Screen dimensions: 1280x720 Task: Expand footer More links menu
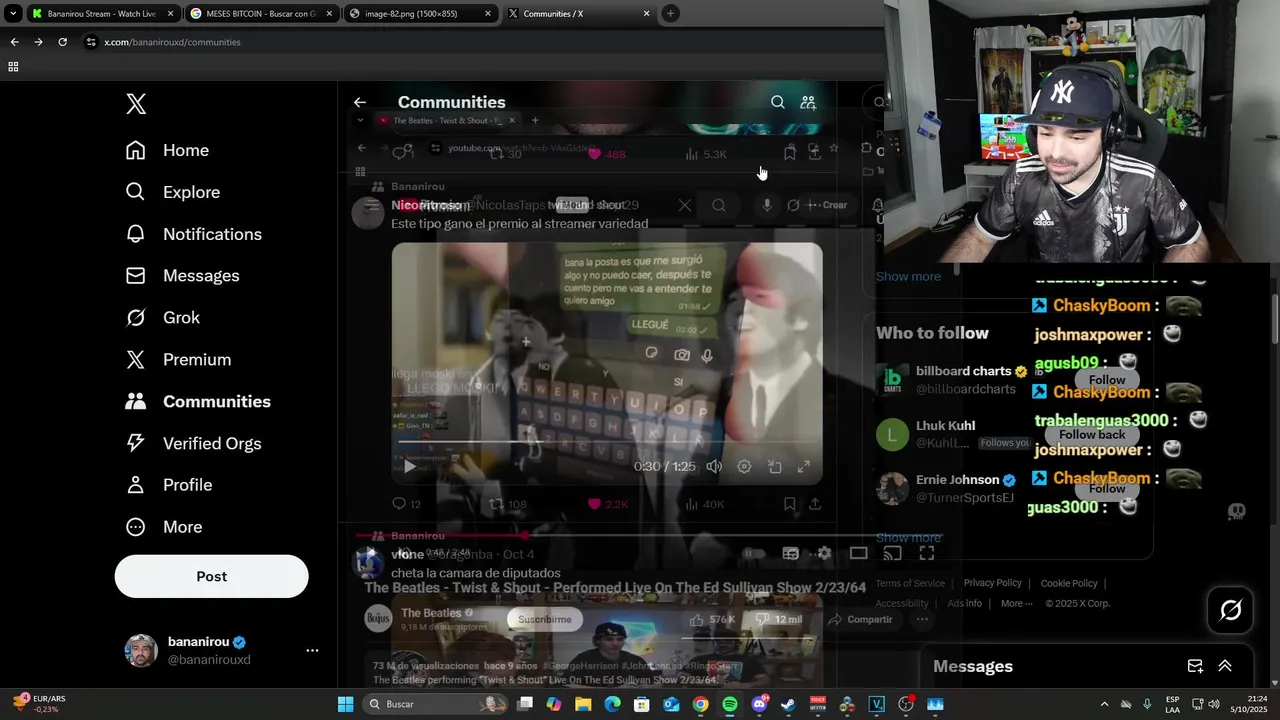click(x=1017, y=603)
